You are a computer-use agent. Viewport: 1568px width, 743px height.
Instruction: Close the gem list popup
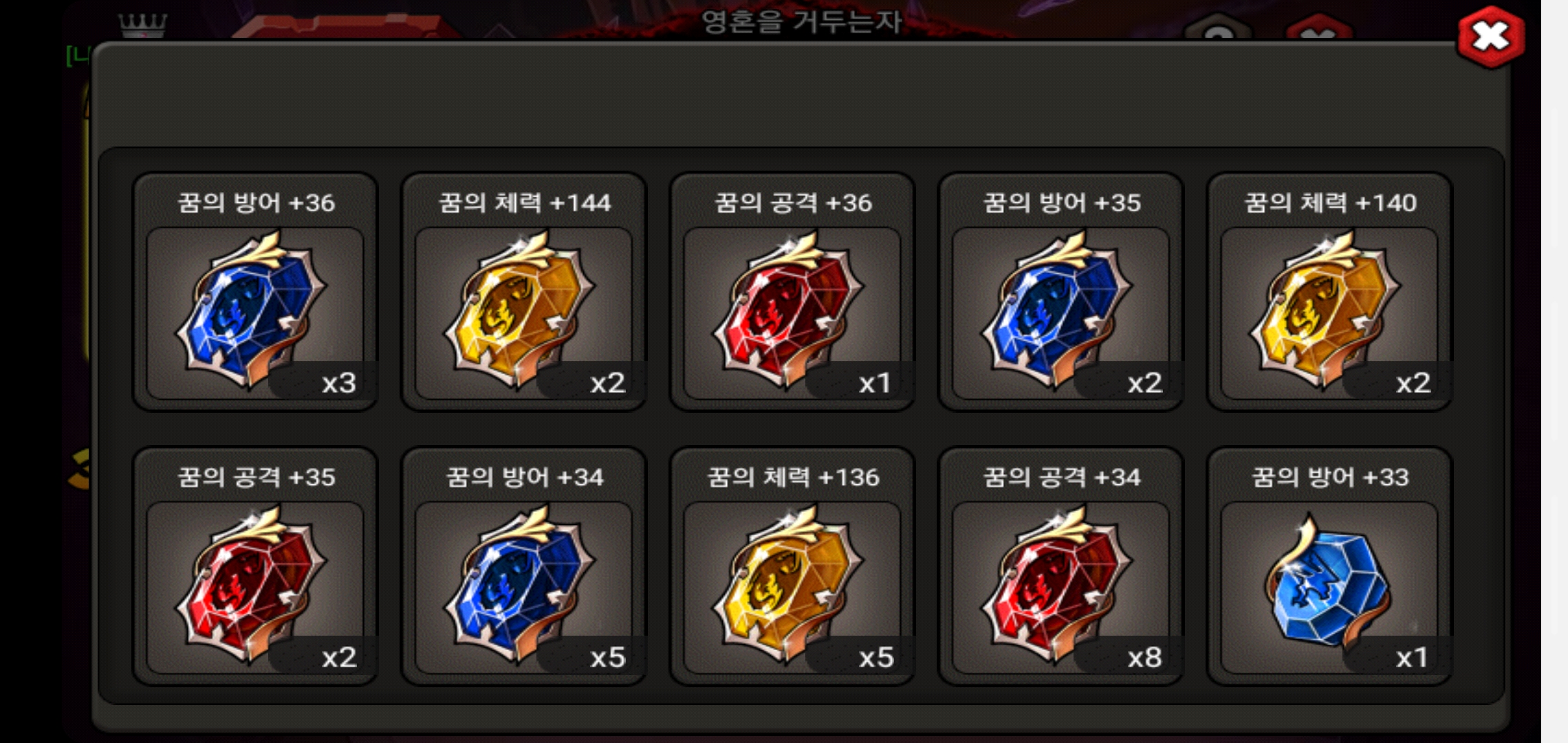coord(1490,36)
